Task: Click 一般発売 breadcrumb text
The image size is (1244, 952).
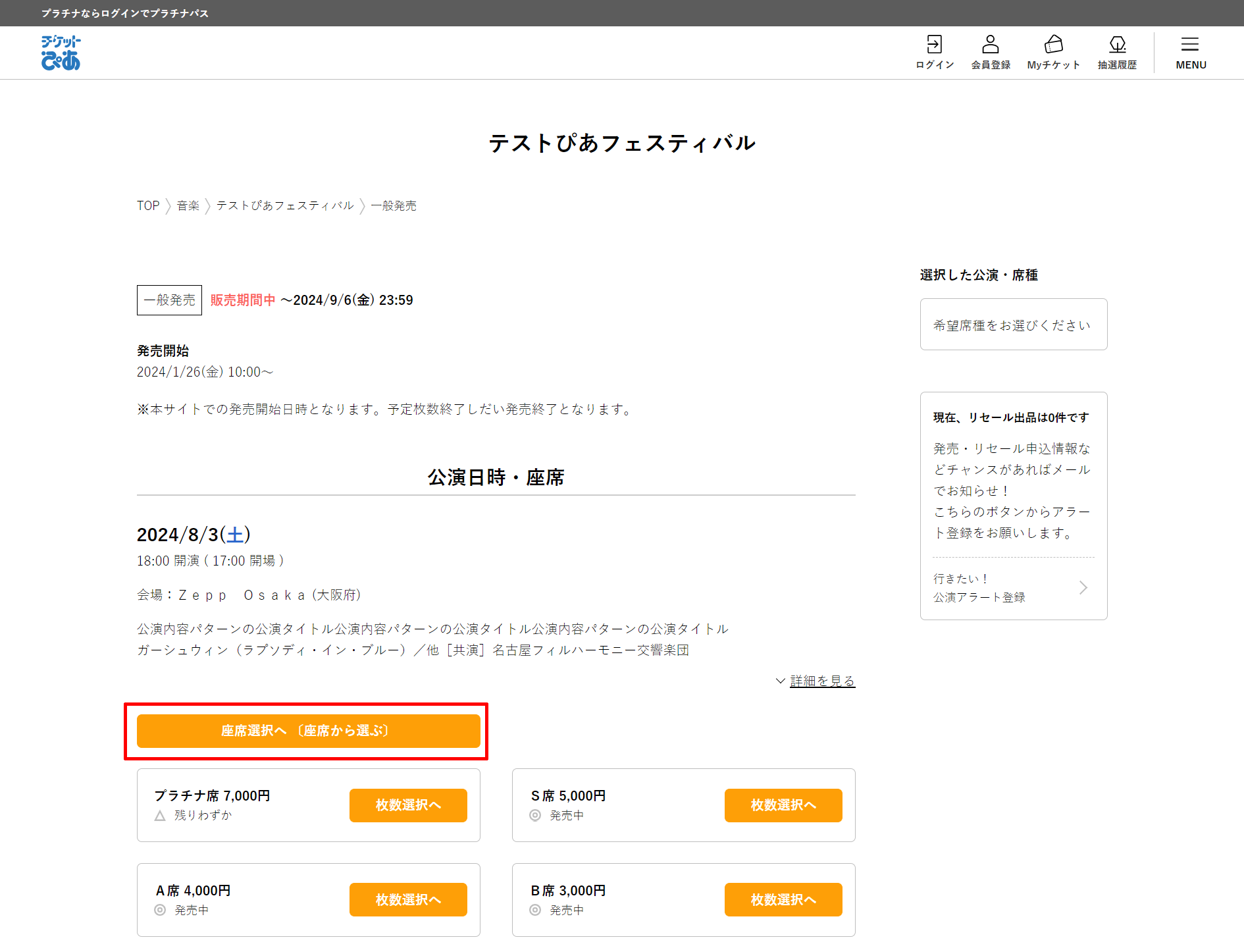Action: click(x=394, y=205)
